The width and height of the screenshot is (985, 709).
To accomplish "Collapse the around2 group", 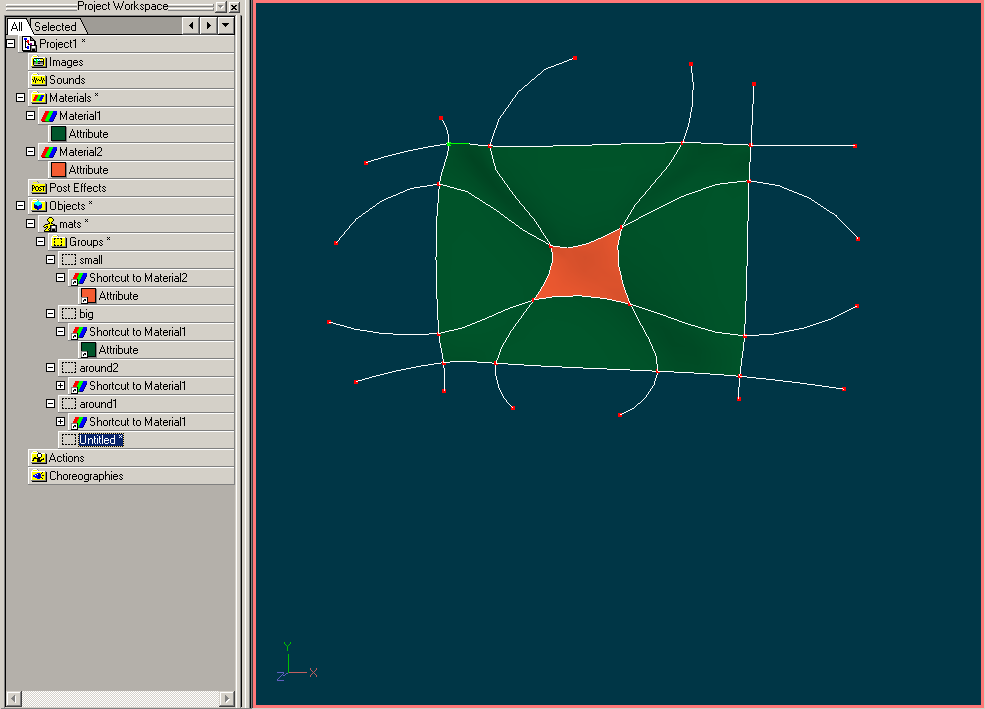I will coord(51,368).
